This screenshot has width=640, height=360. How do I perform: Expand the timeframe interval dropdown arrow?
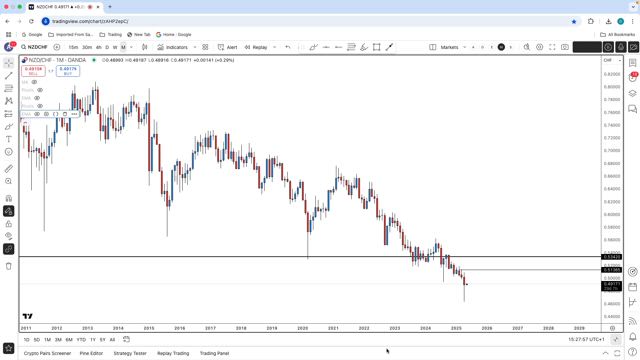coord(131,47)
